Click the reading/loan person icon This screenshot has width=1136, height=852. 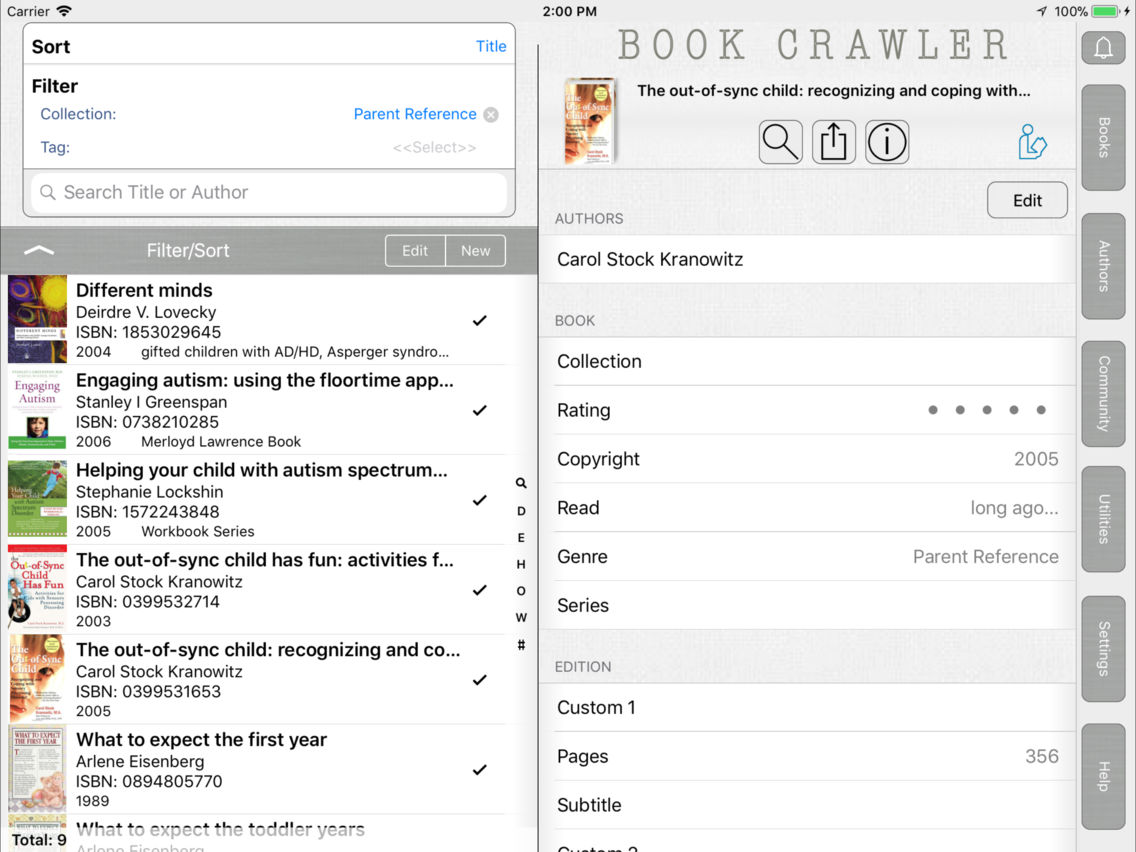pyautogui.click(x=1031, y=142)
